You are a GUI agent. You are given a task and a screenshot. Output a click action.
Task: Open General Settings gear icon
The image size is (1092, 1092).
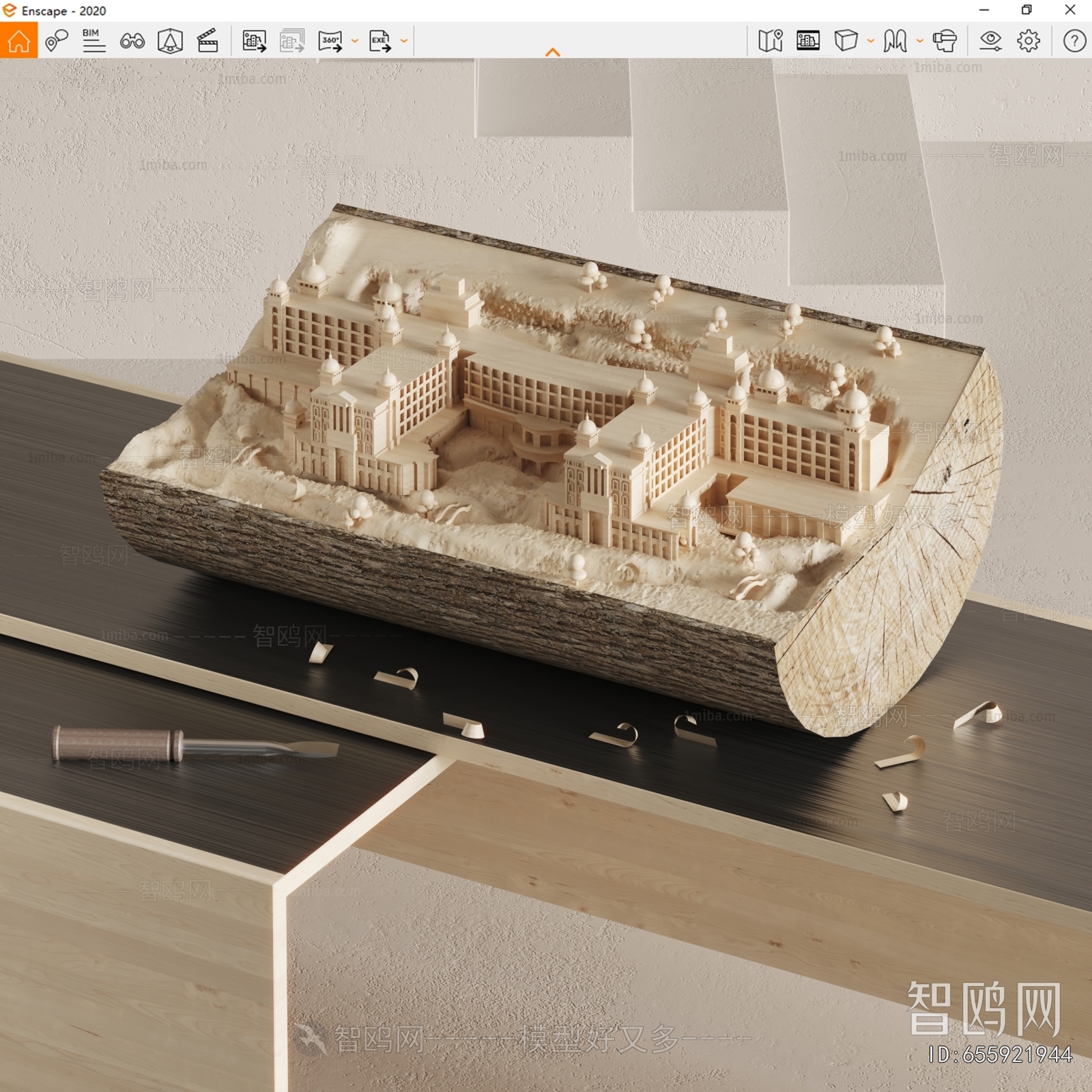1029,41
